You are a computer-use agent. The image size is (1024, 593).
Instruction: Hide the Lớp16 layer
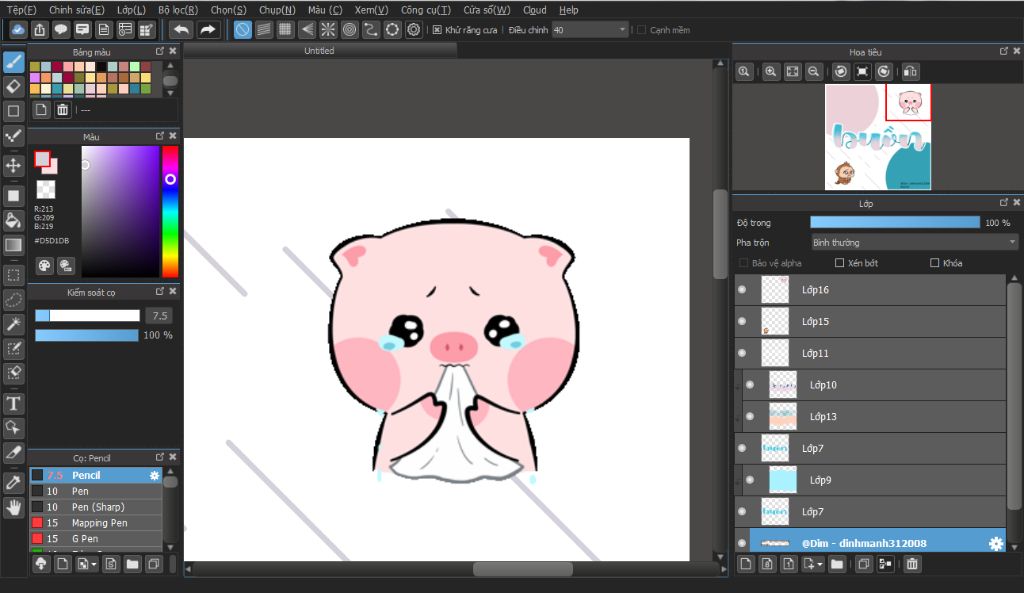coord(742,289)
